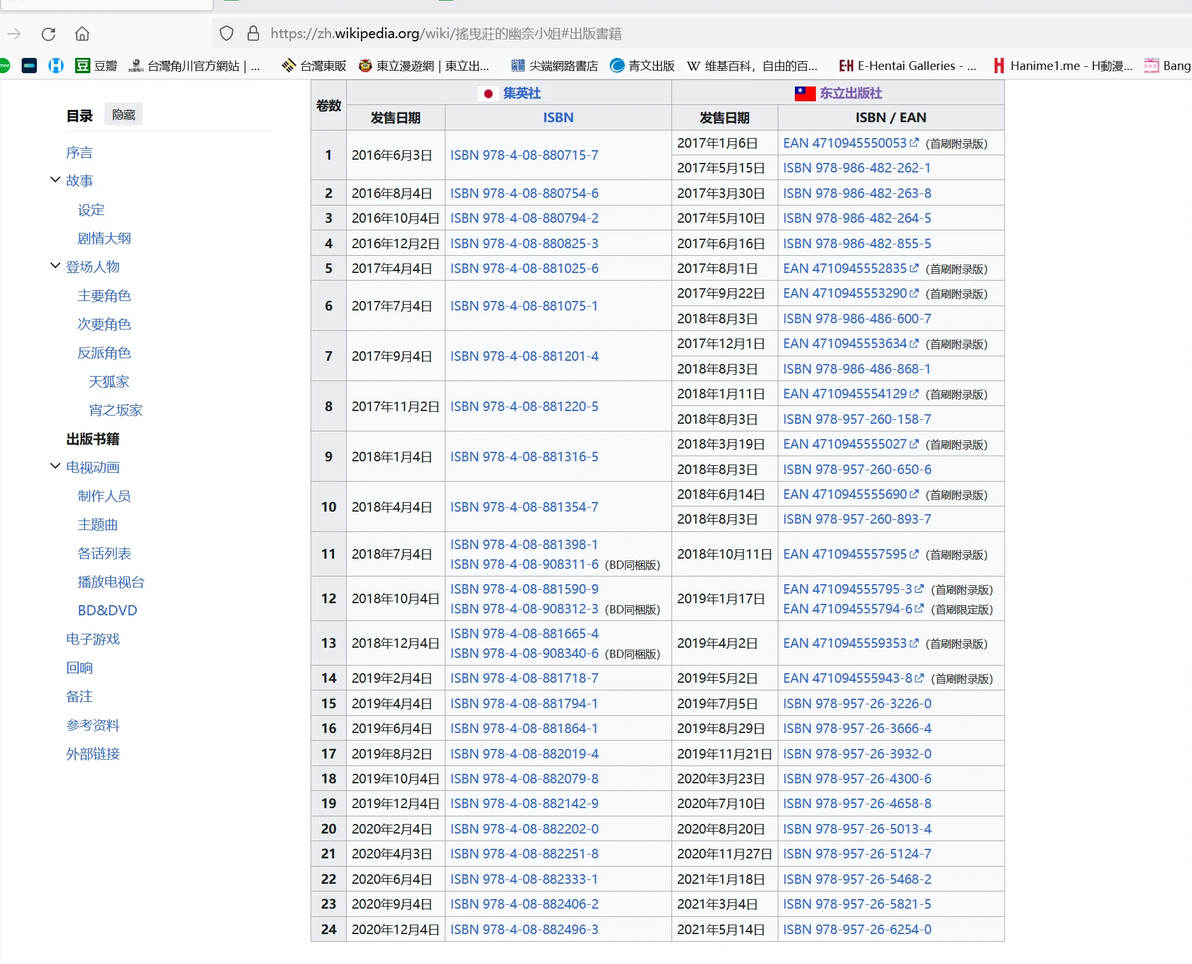Viewport: 1192px width, 964px height.
Task: Open the 东立出版社 publisher link
Action: click(x=851, y=94)
